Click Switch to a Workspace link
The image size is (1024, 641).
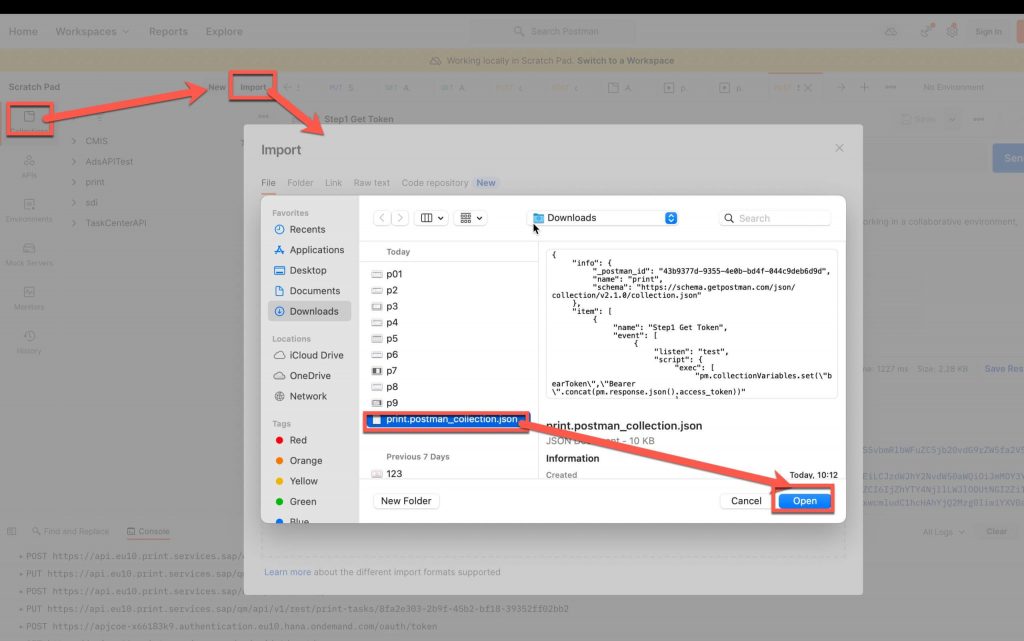(x=626, y=61)
